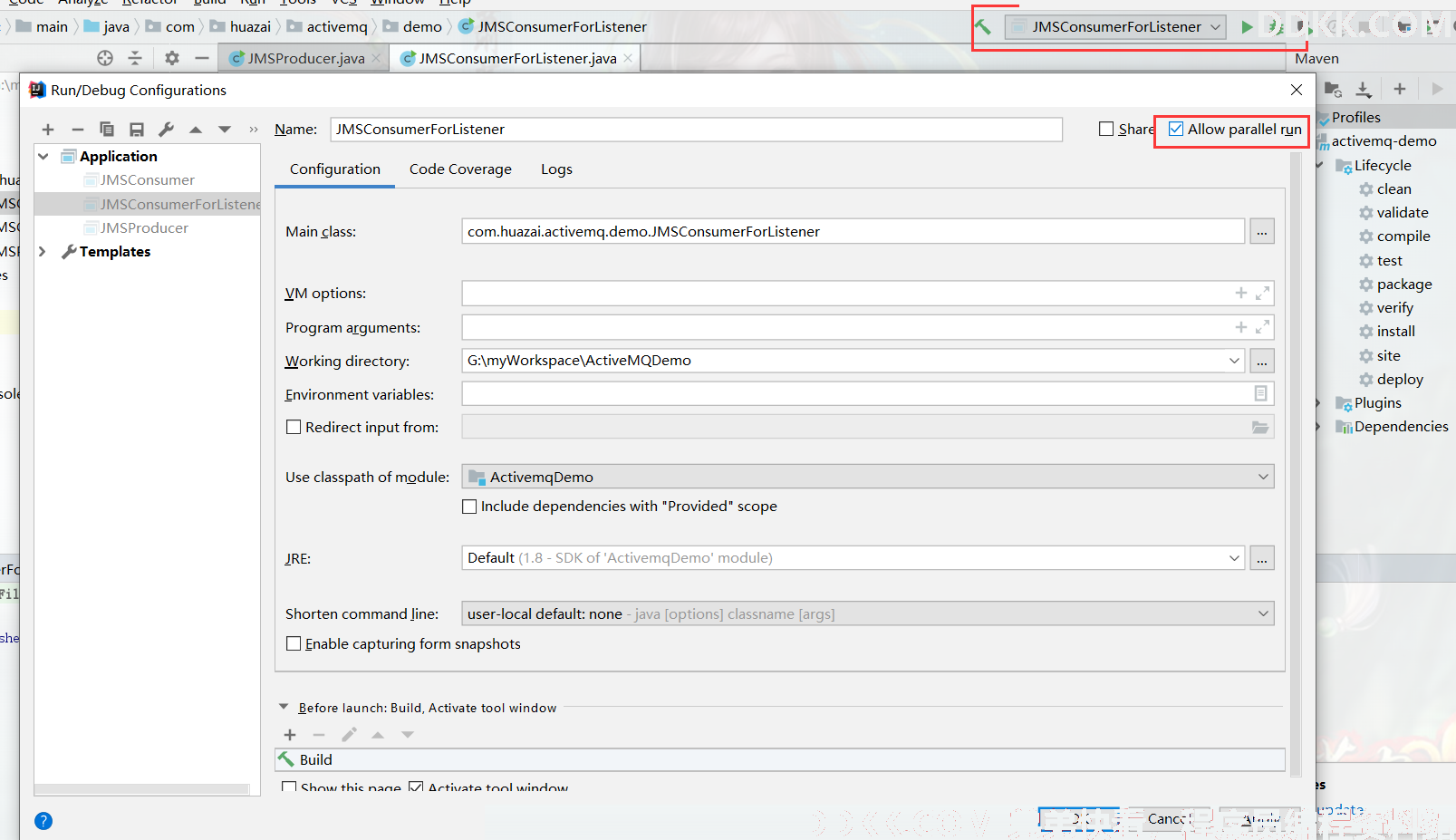Image resolution: width=1456 pixels, height=840 pixels.
Task: Insert macro into Program arguments field
Action: coord(1241,327)
